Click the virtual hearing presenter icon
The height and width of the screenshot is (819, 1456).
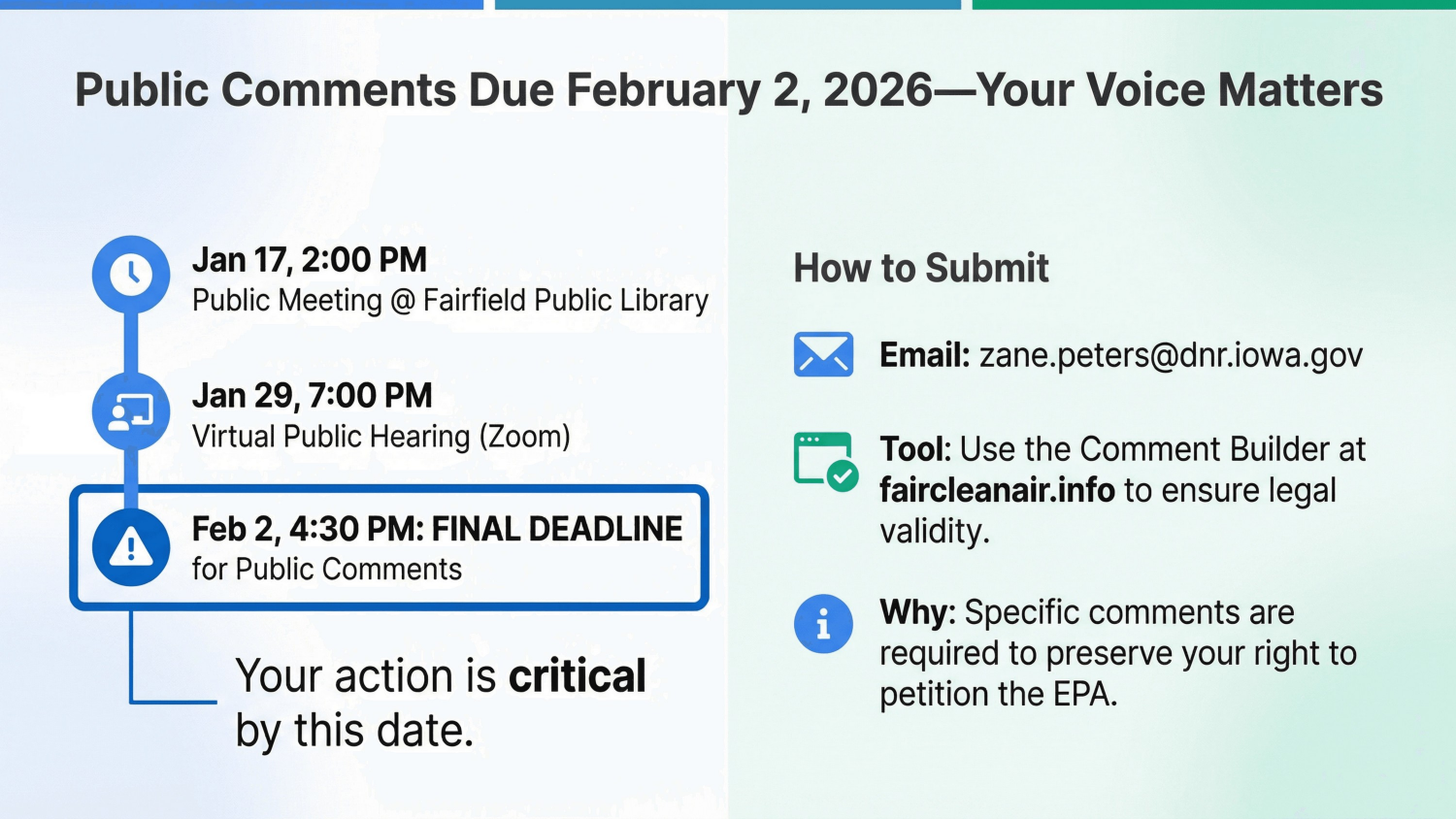(131, 411)
